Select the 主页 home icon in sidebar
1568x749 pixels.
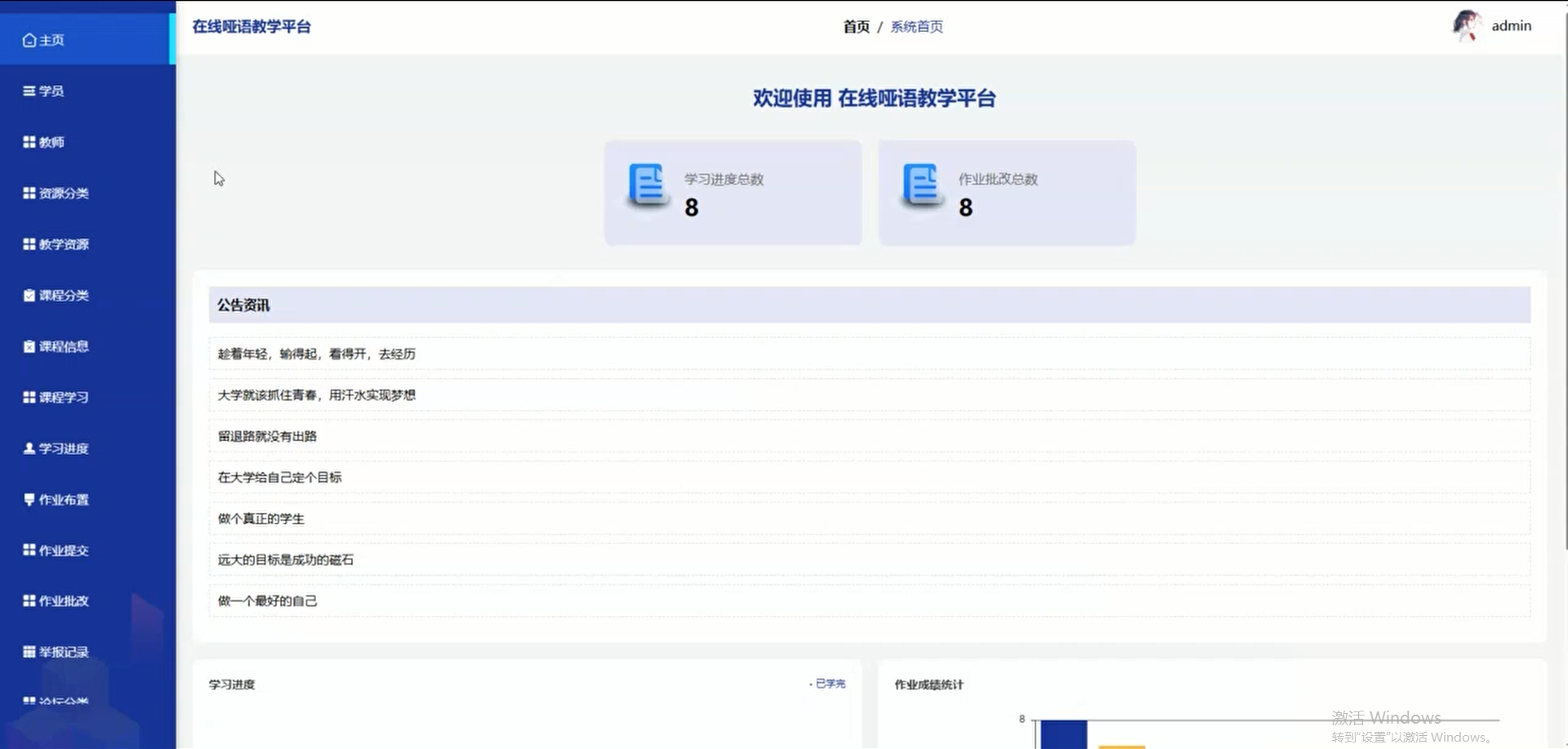29,38
